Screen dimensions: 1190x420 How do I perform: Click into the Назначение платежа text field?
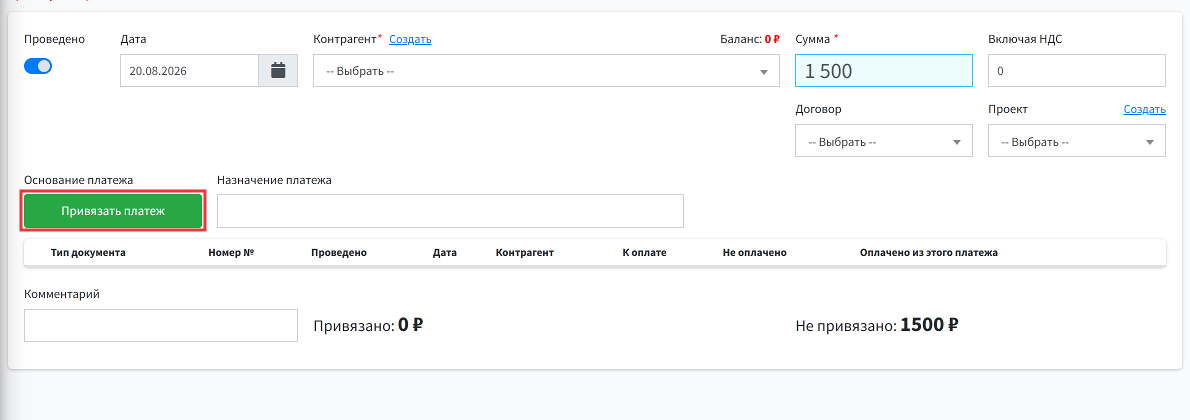pos(450,210)
